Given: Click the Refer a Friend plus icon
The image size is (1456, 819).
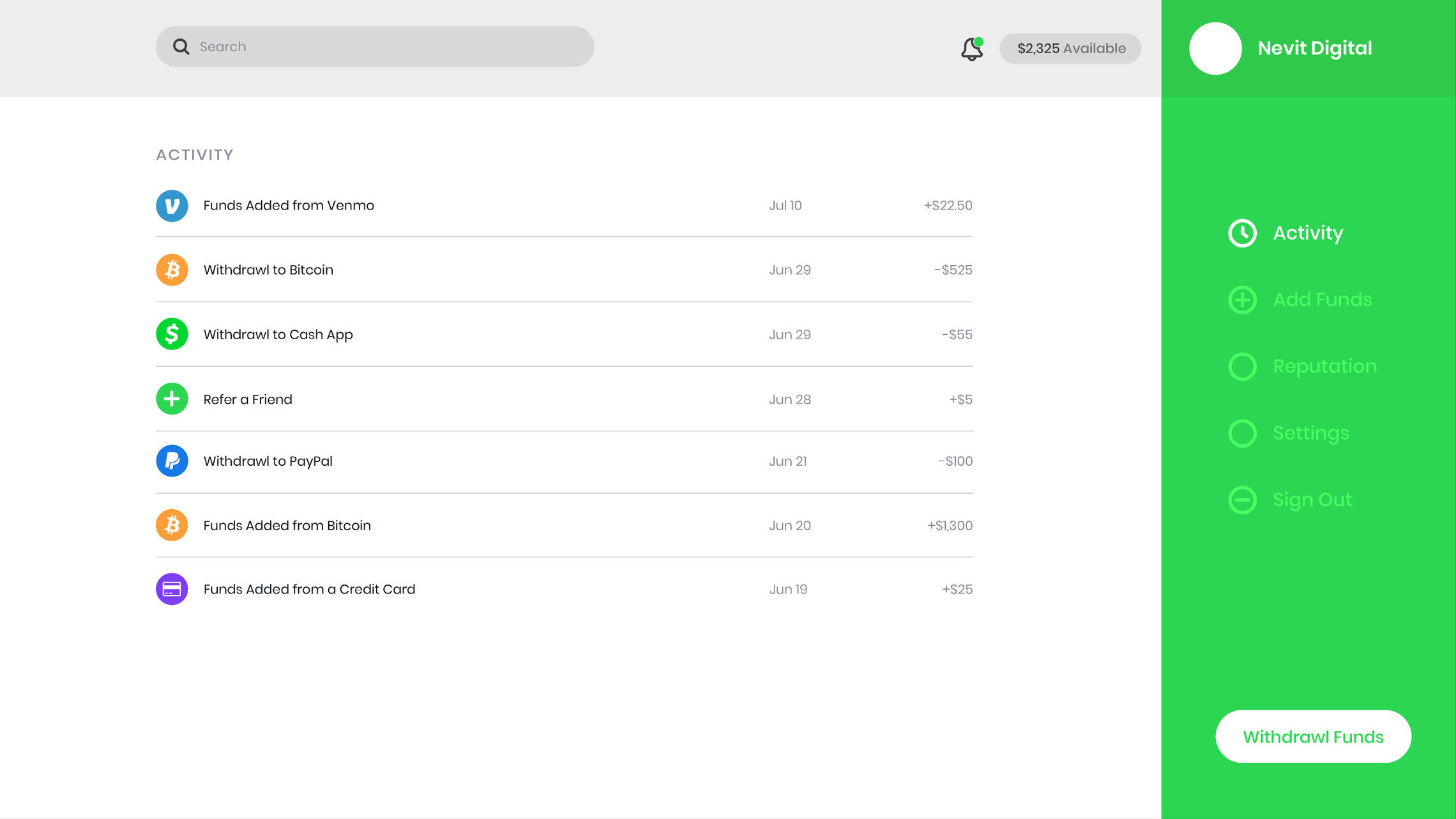Looking at the screenshot, I should point(172,399).
